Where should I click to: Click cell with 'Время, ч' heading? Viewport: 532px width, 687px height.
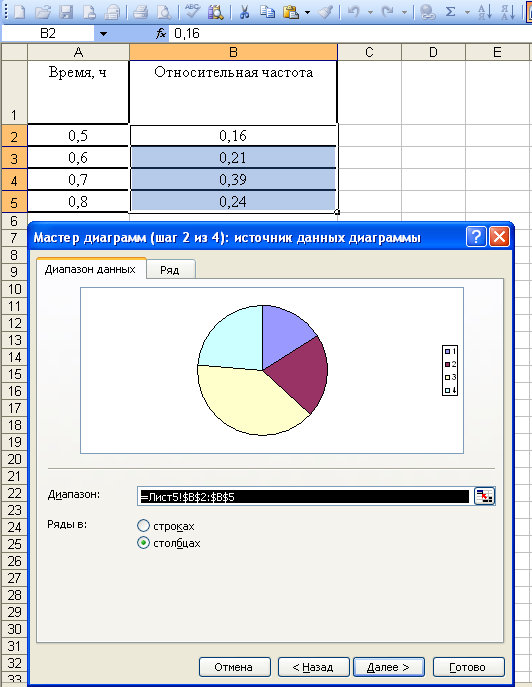[78, 92]
